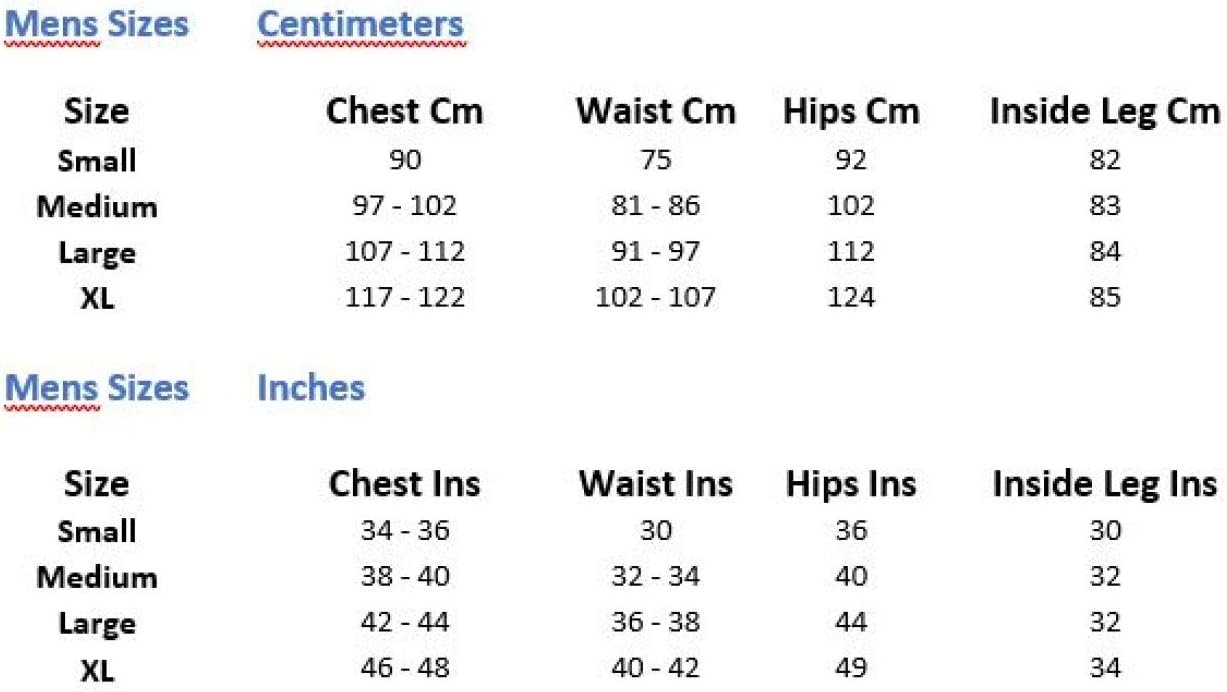Click the Centimeters heading at top
1227x692 pixels.
pos(360,25)
